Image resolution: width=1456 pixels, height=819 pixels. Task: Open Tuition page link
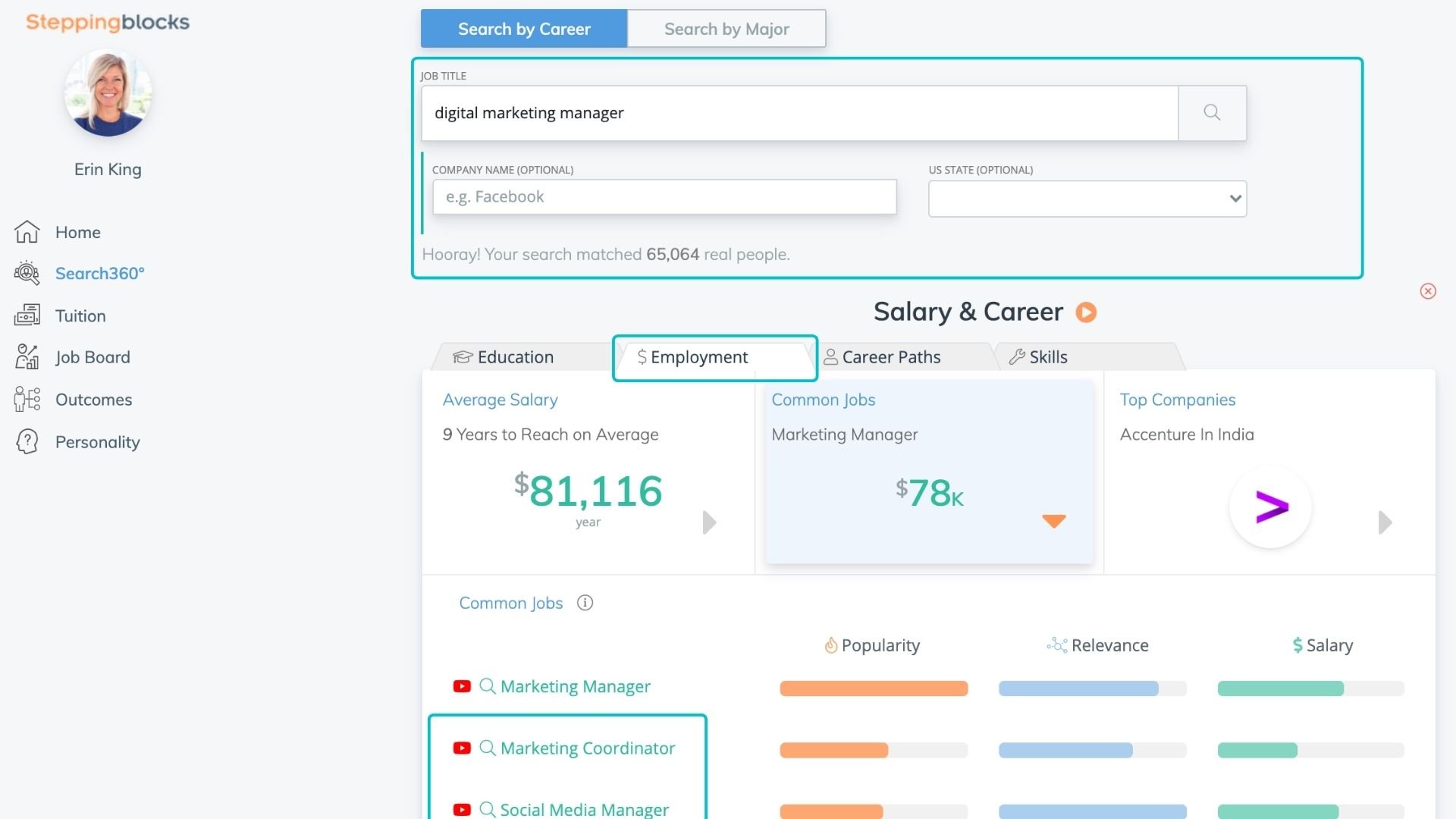(80, 315)
